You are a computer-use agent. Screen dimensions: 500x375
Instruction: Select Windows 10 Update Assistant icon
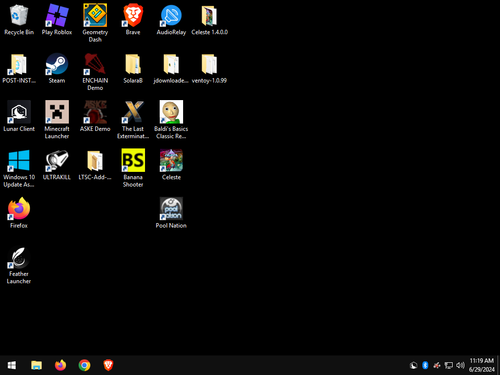coord(19,168)
